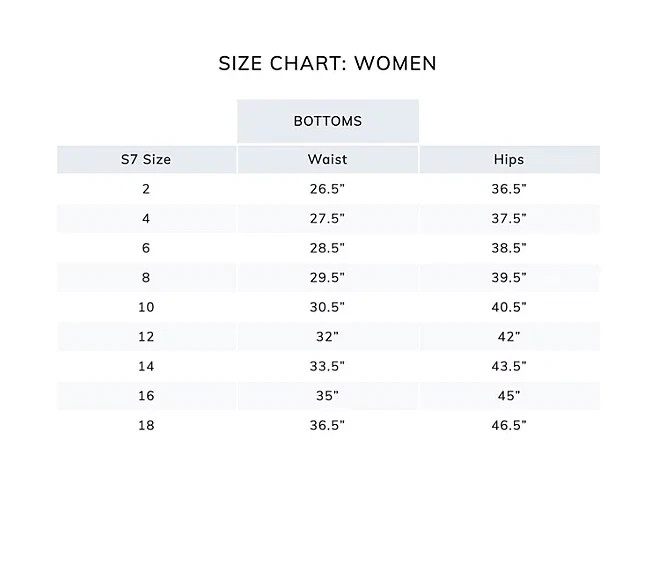Click the SIZE CHART: WOMEN title
The image size is (653, 580).
pos(327,64)
